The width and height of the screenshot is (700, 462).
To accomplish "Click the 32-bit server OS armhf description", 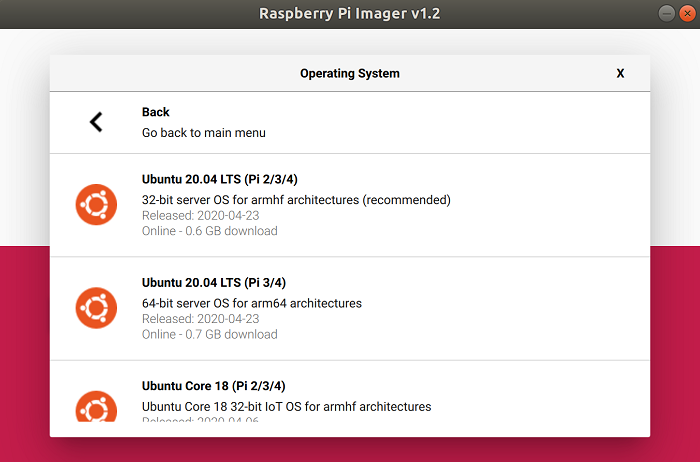I will [x=296, y=200].
